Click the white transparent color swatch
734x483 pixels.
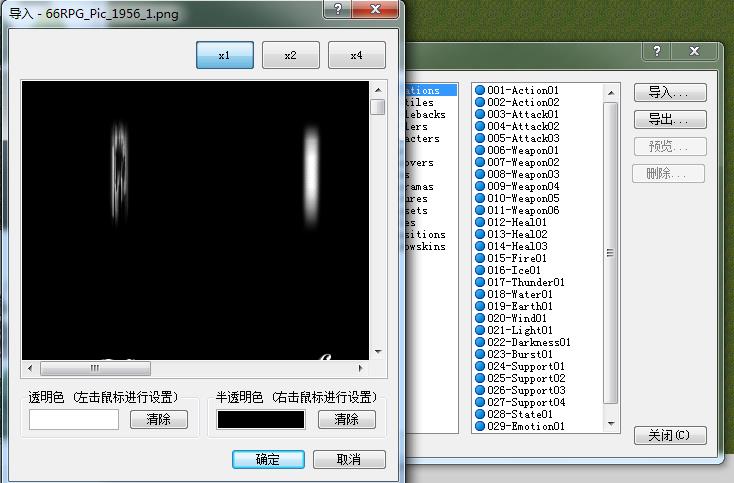pos(74,419)
